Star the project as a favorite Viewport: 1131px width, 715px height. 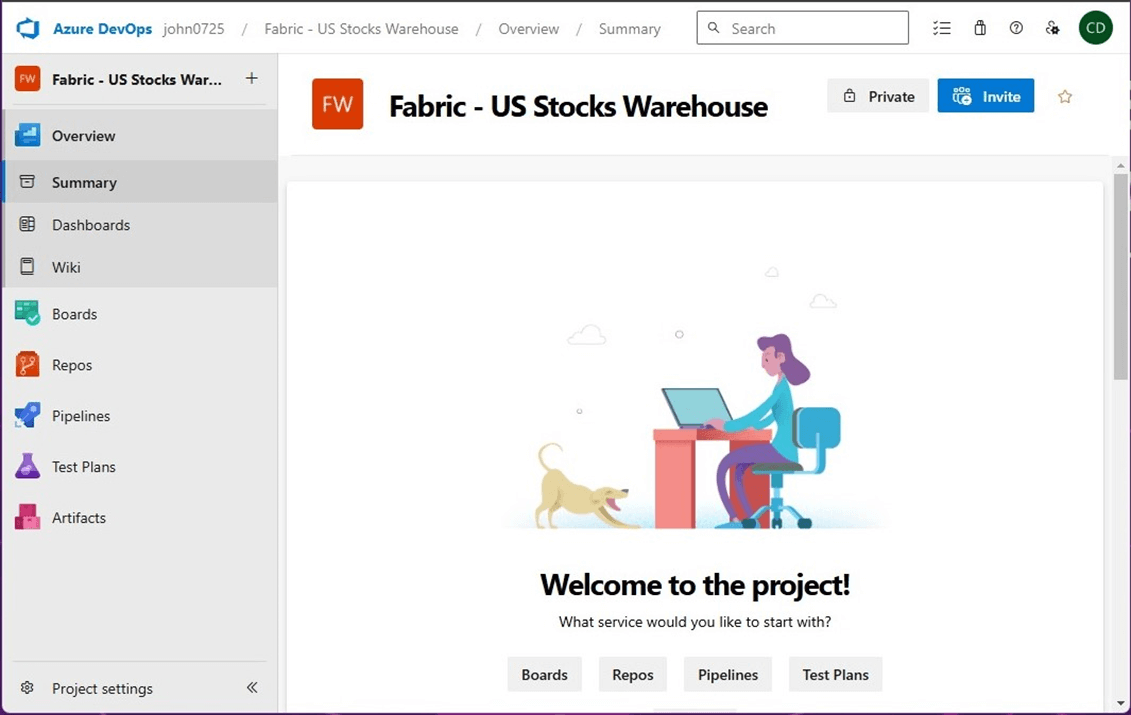(x=1065, y=97)
